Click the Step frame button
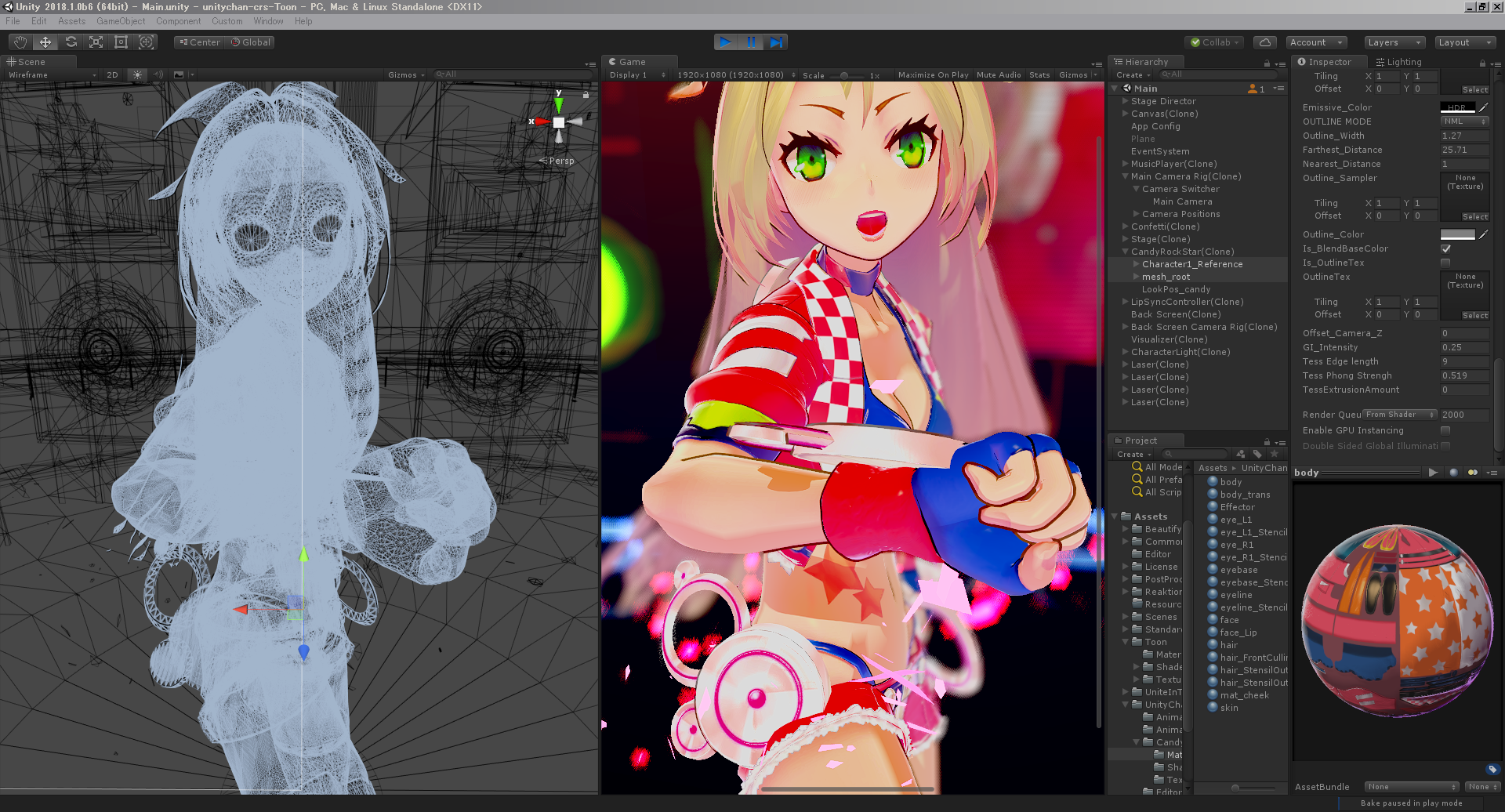Image resolution: width=1505 pixels, height=812 pixels. click(x=776, y=42)
